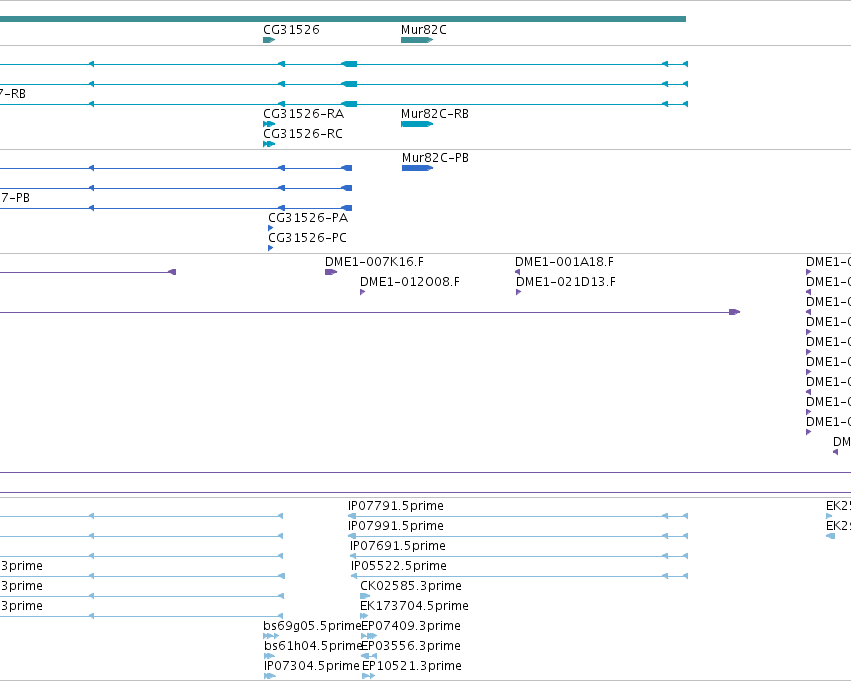Screen dimensions: 851x681
Task: Select the CG31526 gene label
Action: pyautogui.click(x=291, y=30)
